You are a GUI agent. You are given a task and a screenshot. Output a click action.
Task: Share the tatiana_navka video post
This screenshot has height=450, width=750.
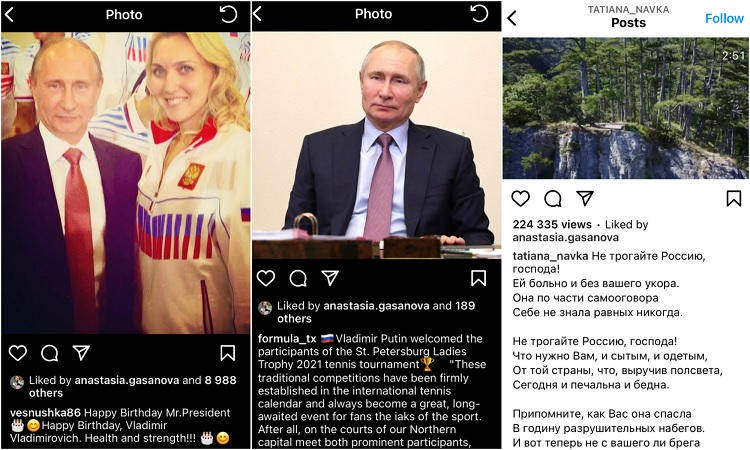pyautogui.click(x=585, y=198)
